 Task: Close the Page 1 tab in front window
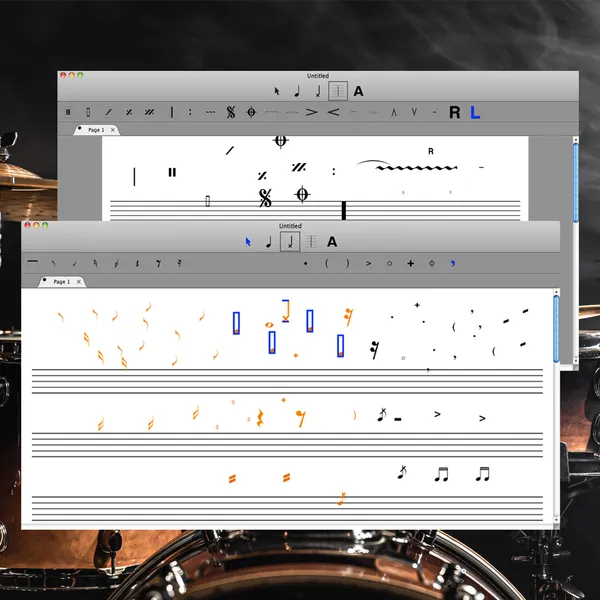pyautogui.click(x=78, y=282)
